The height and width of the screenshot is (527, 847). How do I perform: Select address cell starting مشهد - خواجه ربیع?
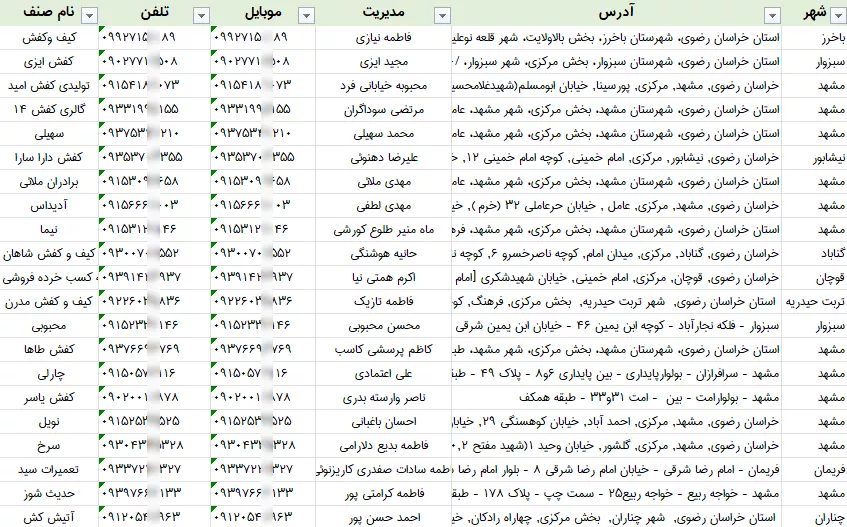coord(616,494)
